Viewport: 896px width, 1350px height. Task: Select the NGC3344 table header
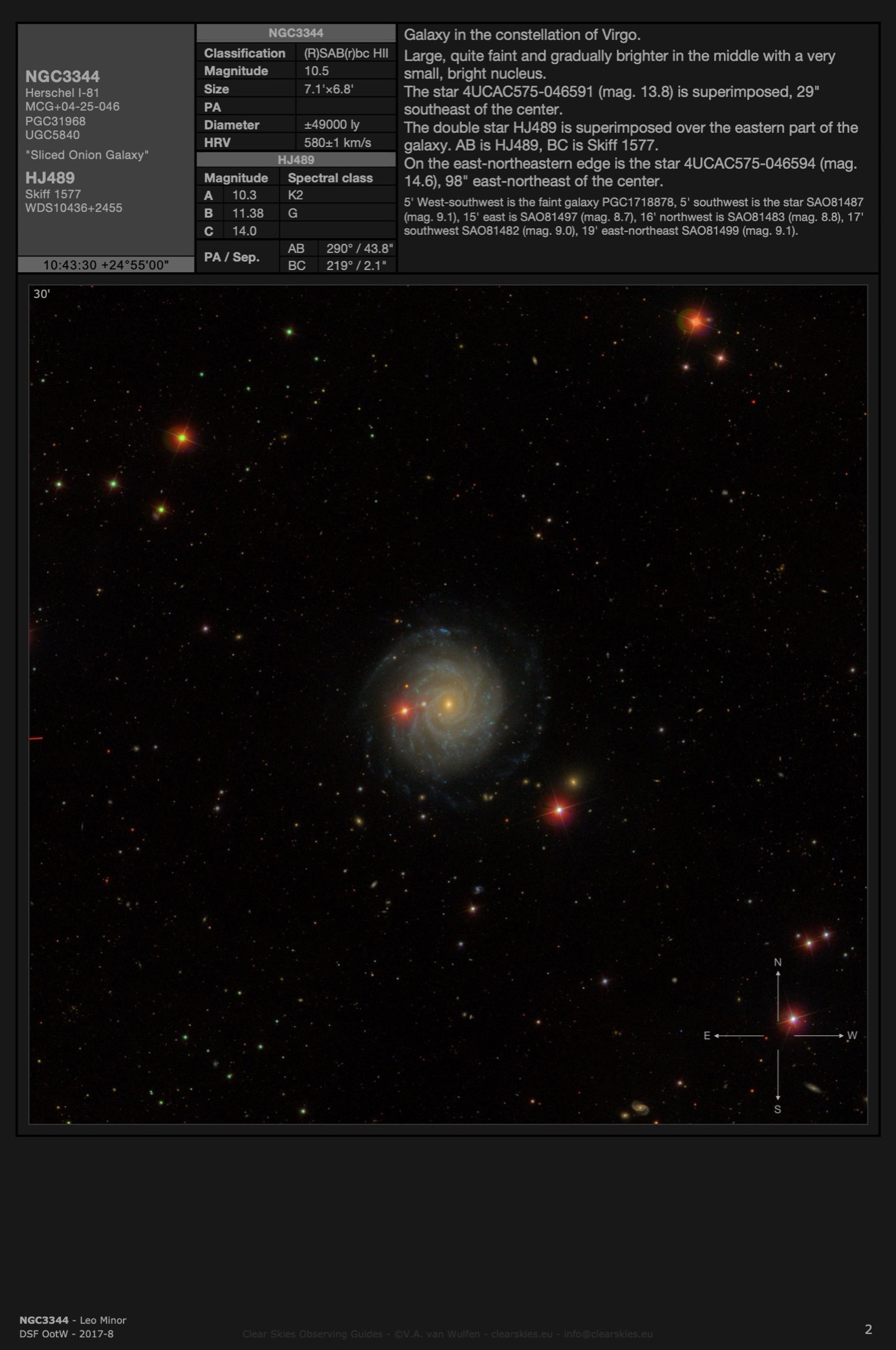coord(296,33)
